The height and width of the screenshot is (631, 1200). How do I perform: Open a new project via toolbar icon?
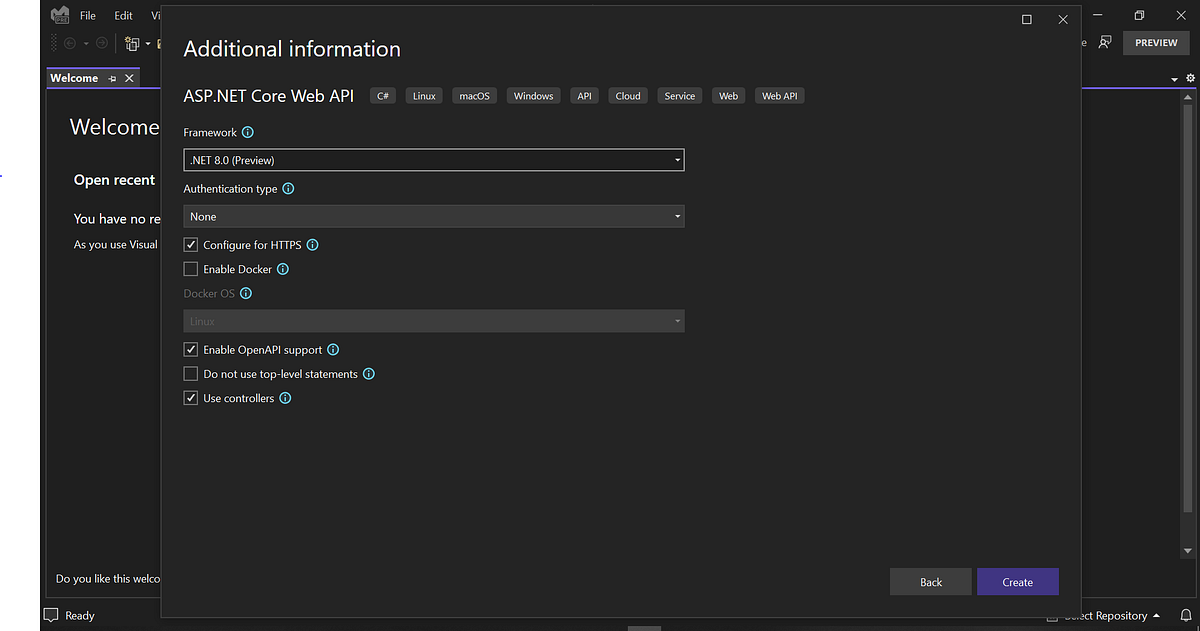pyautogui.click(x=133, y=43)
